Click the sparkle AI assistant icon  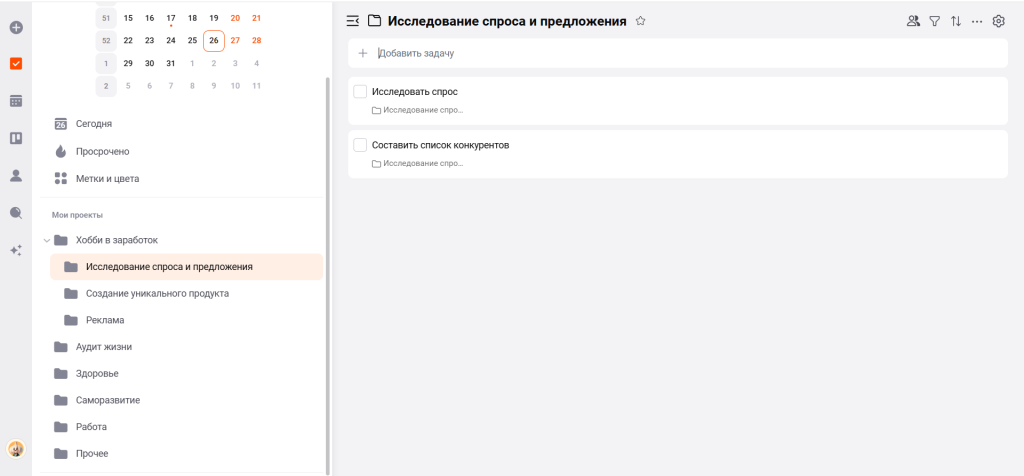pyautogui.click(x=16, y=250)
